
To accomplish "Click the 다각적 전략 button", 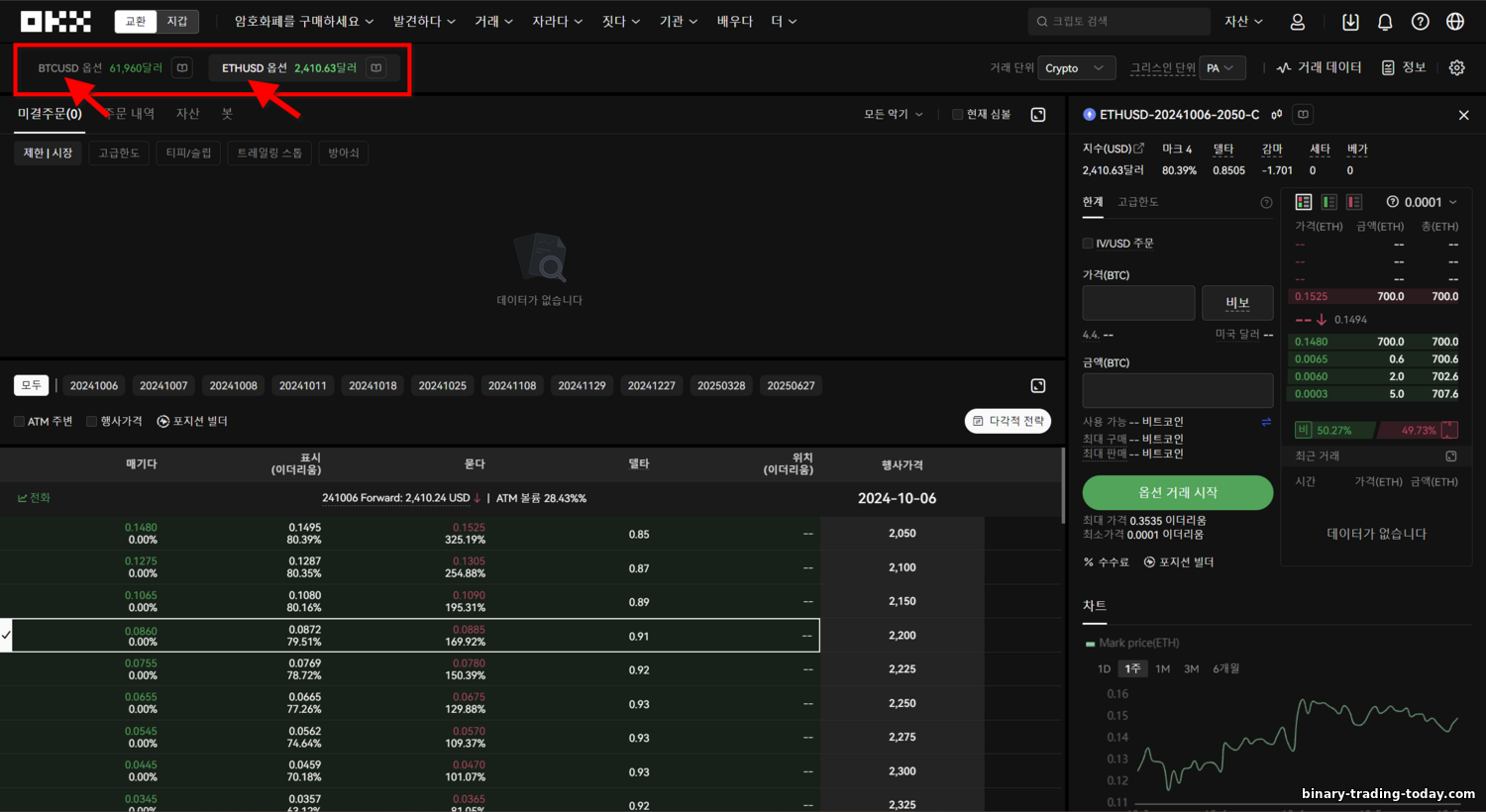I will click(1008, 421).
